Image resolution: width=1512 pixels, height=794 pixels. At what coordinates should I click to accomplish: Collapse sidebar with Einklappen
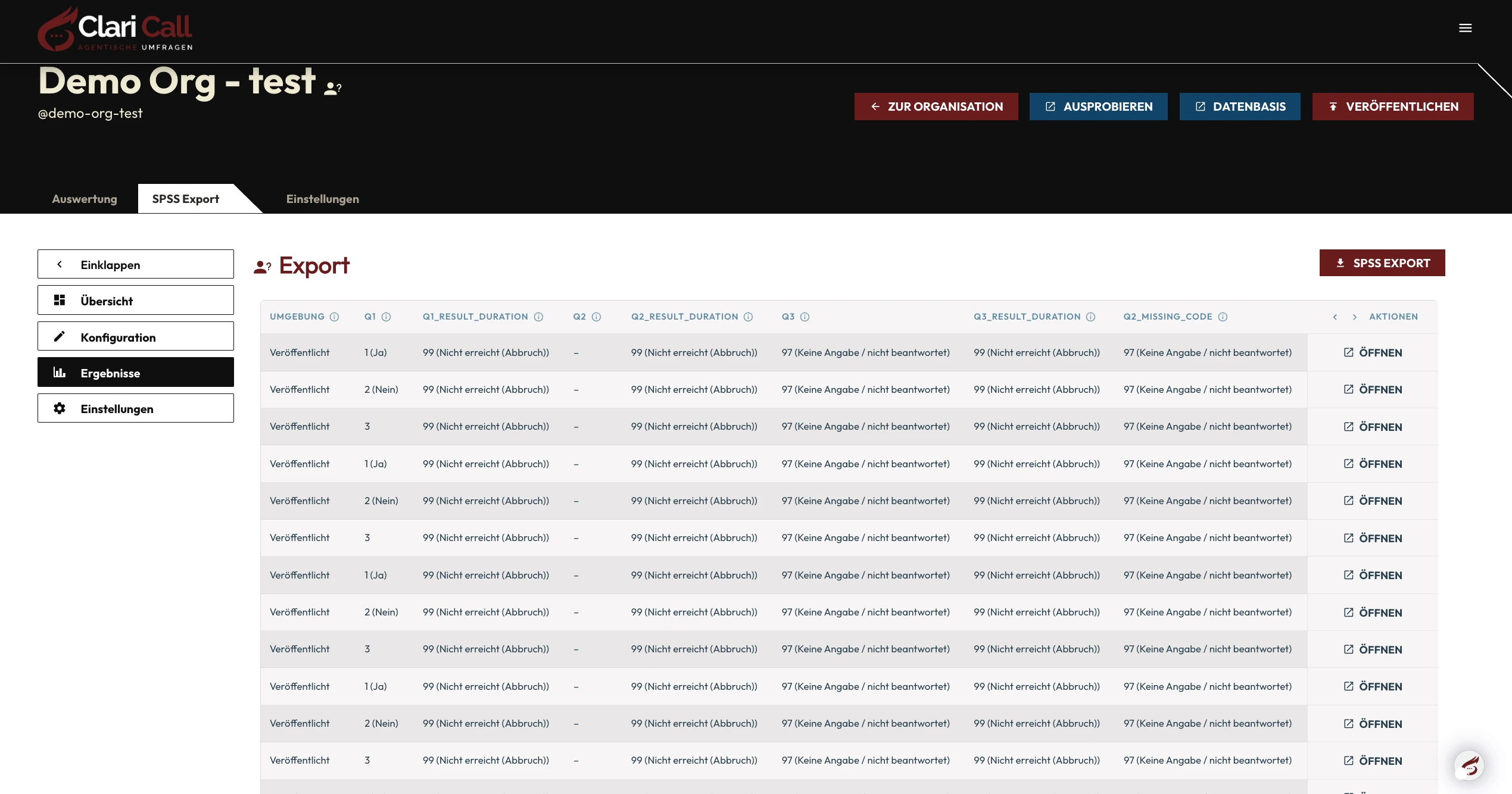point(136,264)
